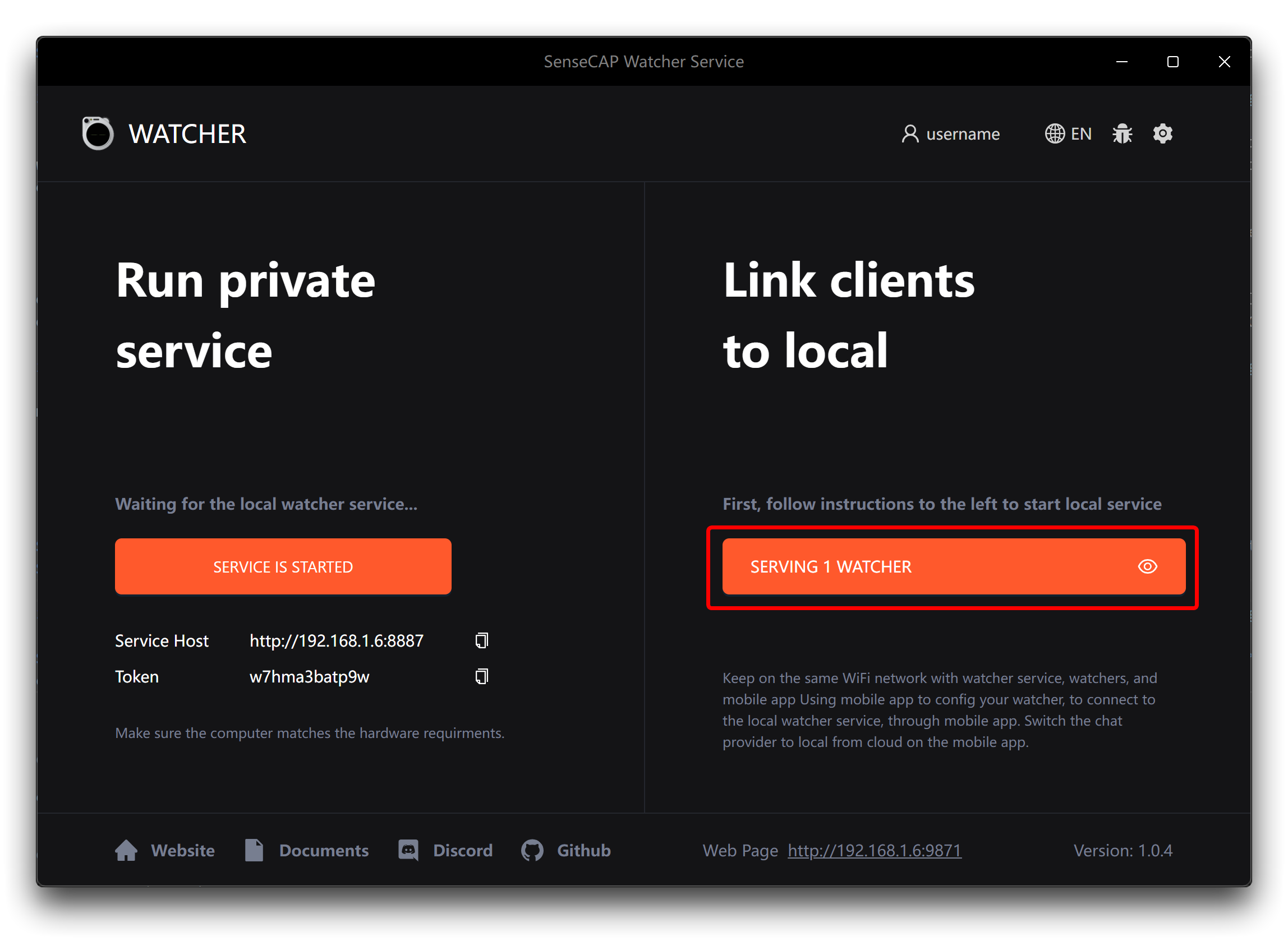
Task: Click the Watcher camera logo icon
Action: [x=98, y=133]
